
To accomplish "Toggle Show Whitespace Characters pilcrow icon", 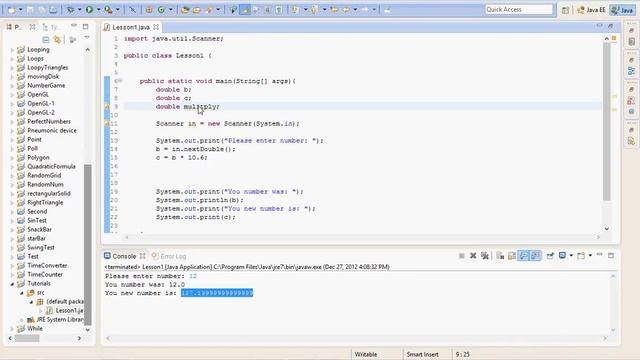I will [279, 9].
